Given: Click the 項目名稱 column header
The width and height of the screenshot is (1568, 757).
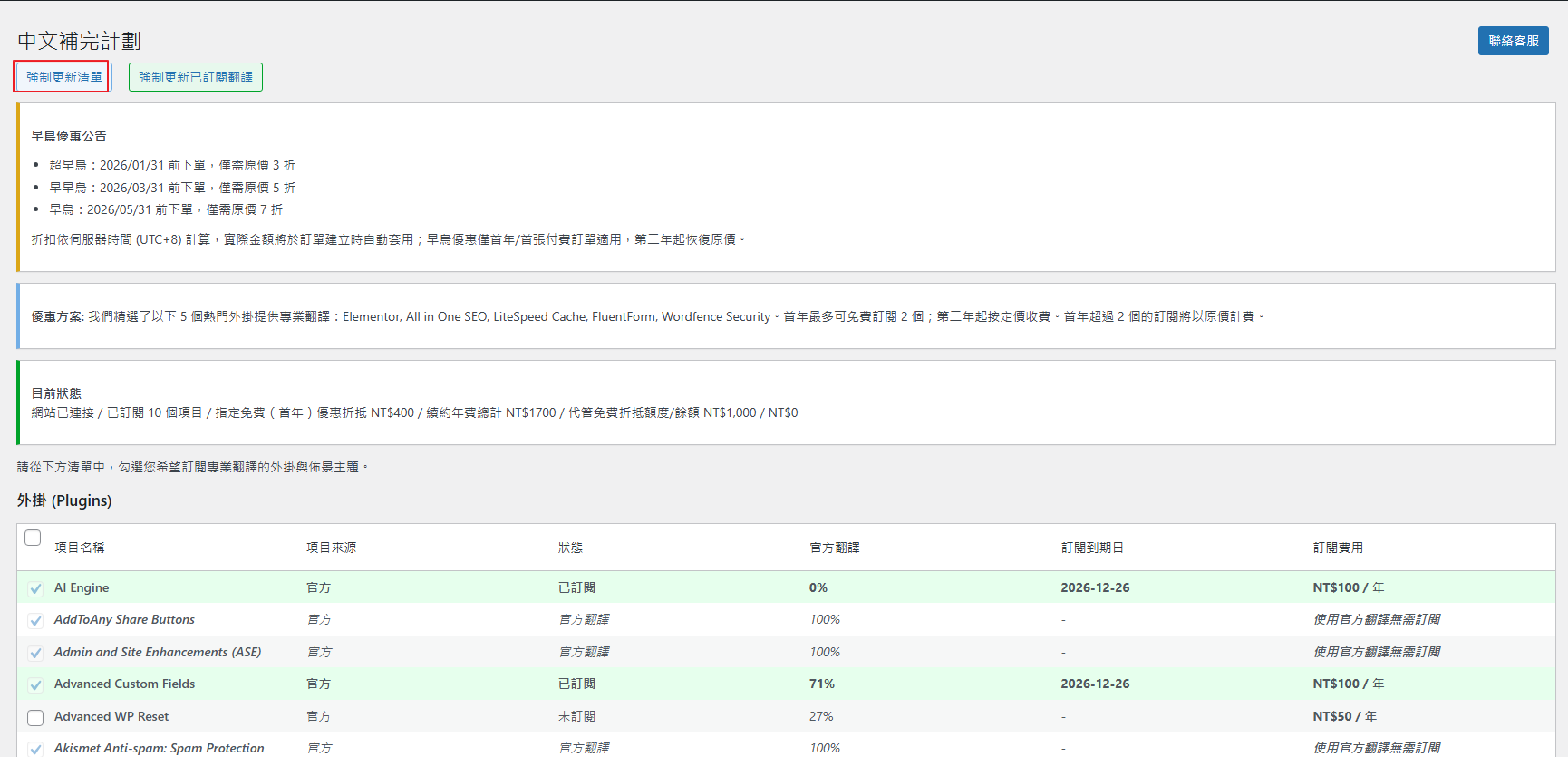Looking at the screenshot, I should coord(80,548).
